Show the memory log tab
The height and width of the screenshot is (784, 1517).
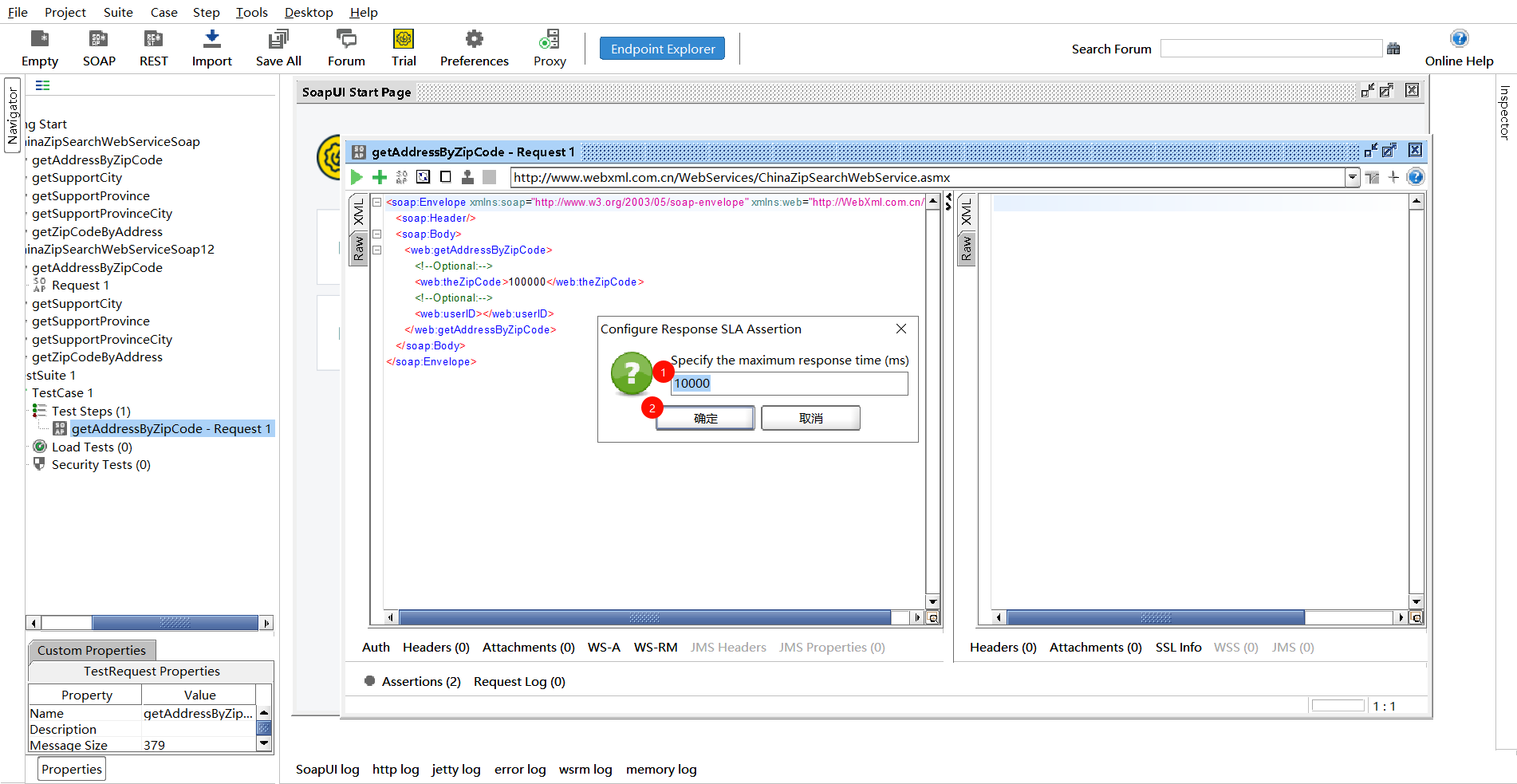661,770
